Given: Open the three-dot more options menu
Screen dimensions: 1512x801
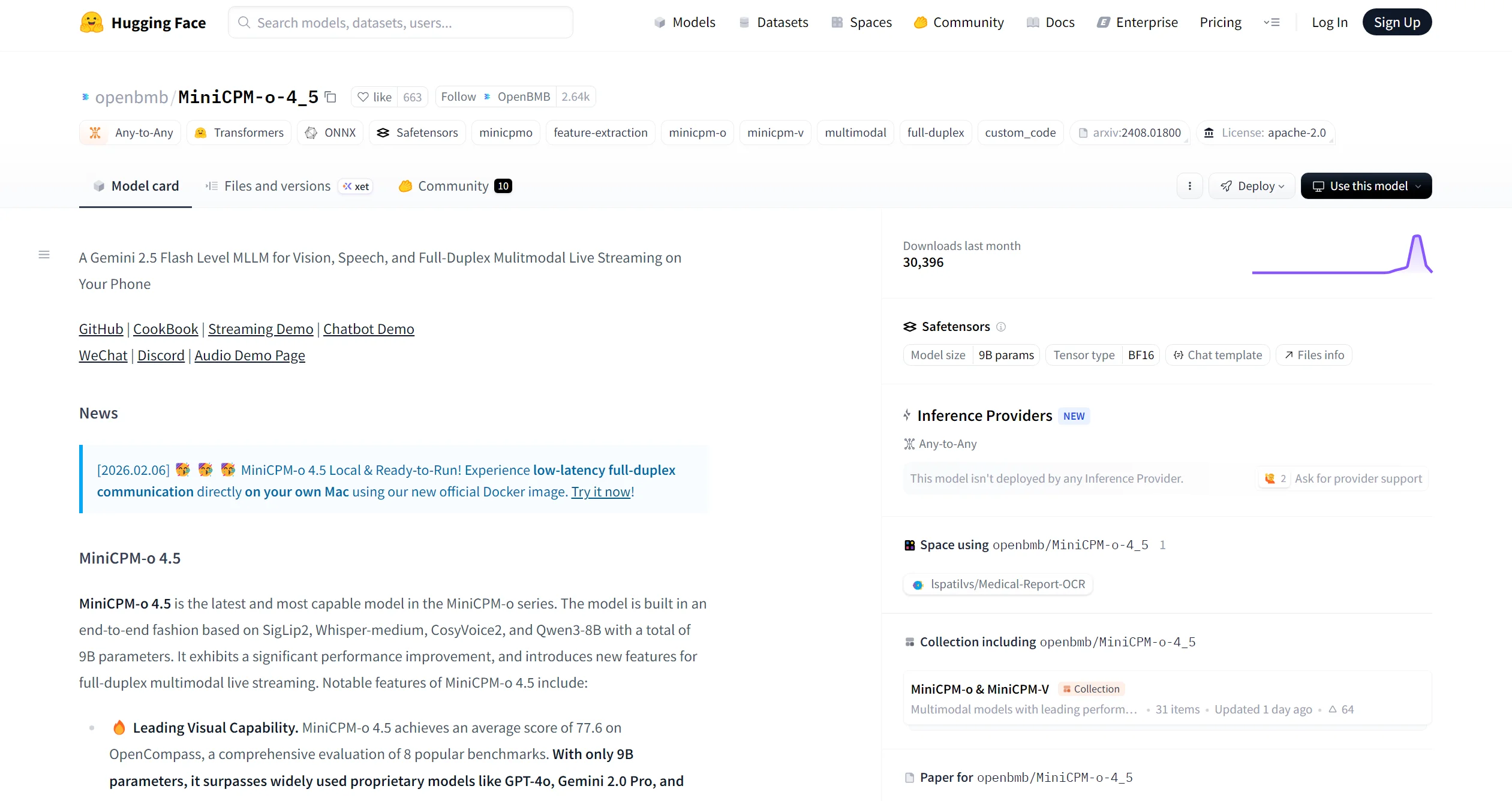Looking at the screenshot, I should [1189, 186].
